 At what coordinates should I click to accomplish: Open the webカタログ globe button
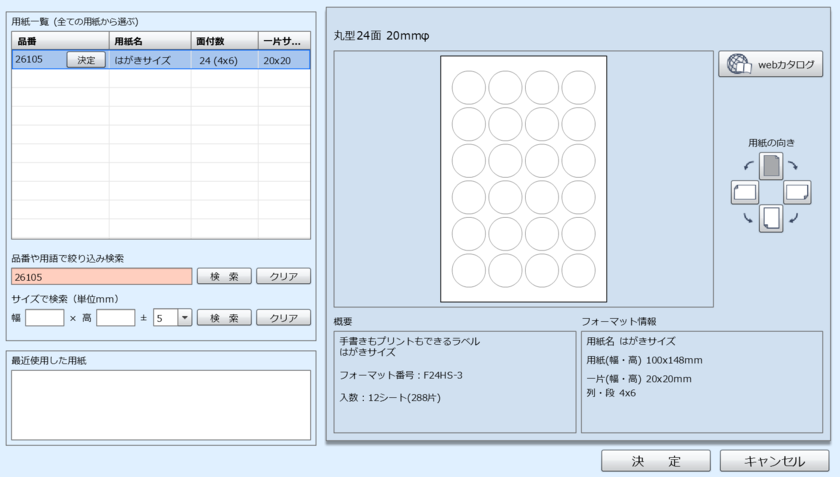770,65
